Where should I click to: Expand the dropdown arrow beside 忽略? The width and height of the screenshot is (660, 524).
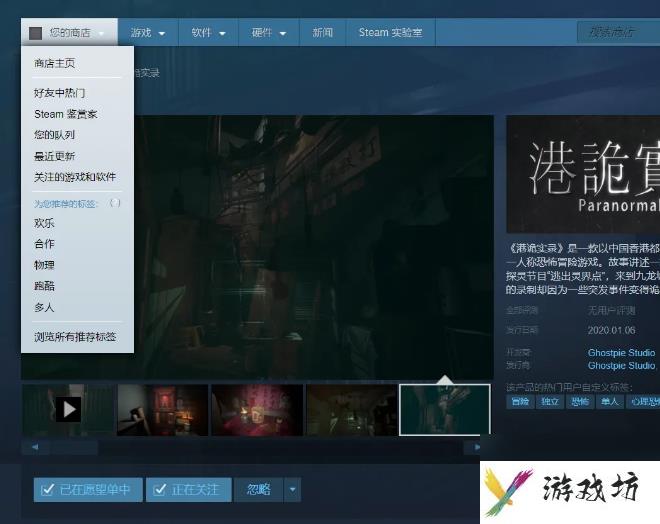coord(293,489)
